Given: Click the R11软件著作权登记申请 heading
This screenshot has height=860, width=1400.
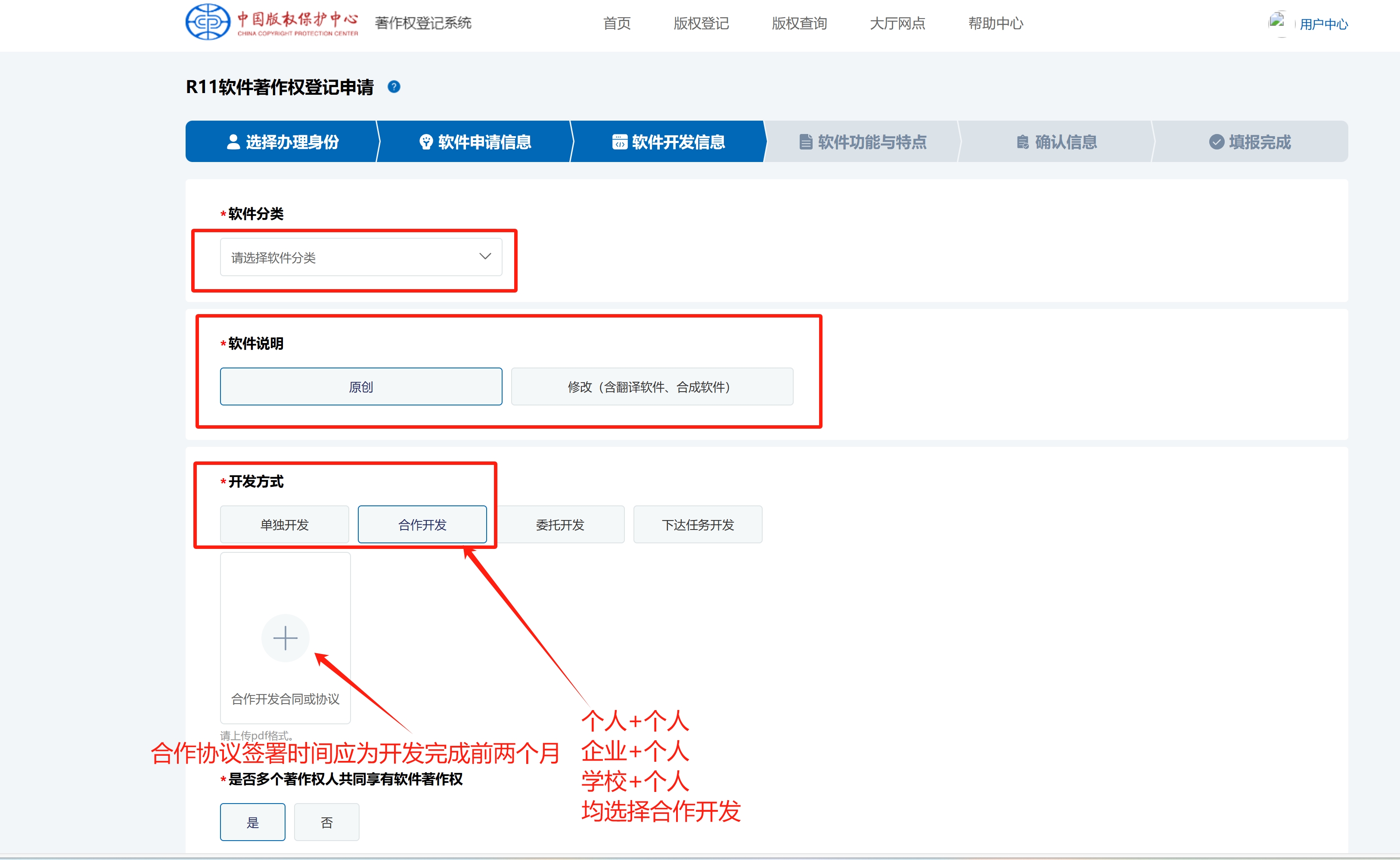Looking at the screenshot, I should (x=279, y=87).
